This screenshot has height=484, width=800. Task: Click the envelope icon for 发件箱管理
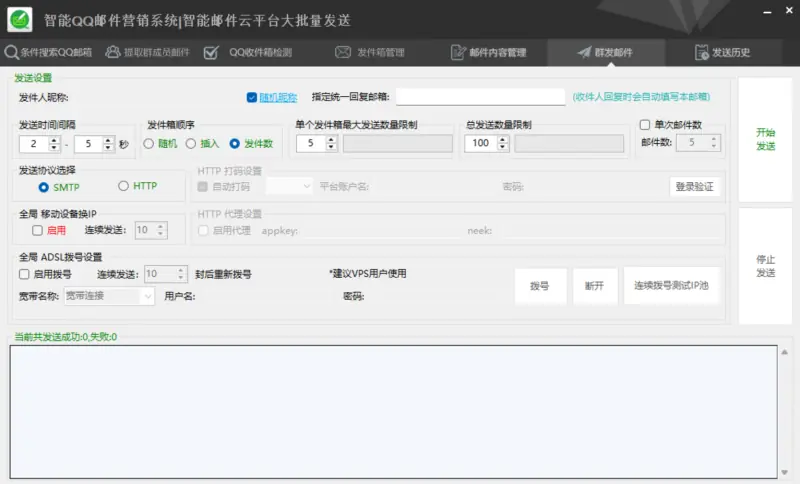(x=343, y=52)
